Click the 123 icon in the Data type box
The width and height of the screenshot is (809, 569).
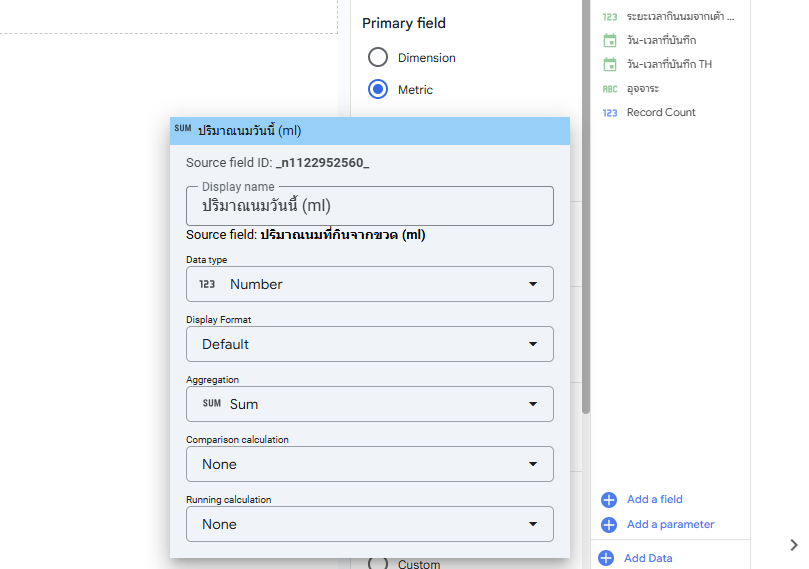[x=207, y=284]
